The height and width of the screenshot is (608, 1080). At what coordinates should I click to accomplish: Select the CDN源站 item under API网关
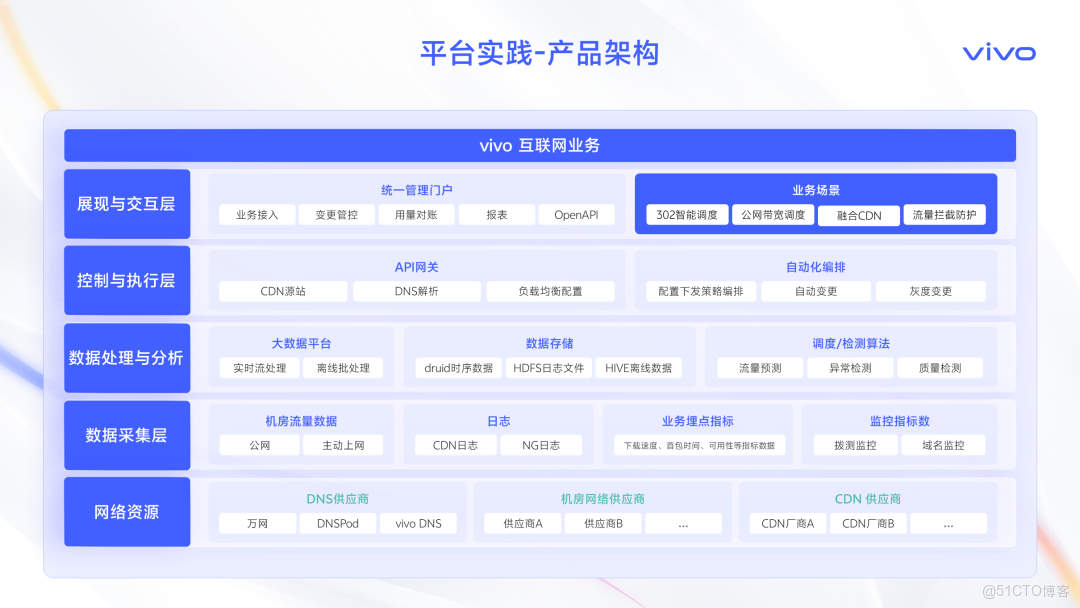[282, 291]
